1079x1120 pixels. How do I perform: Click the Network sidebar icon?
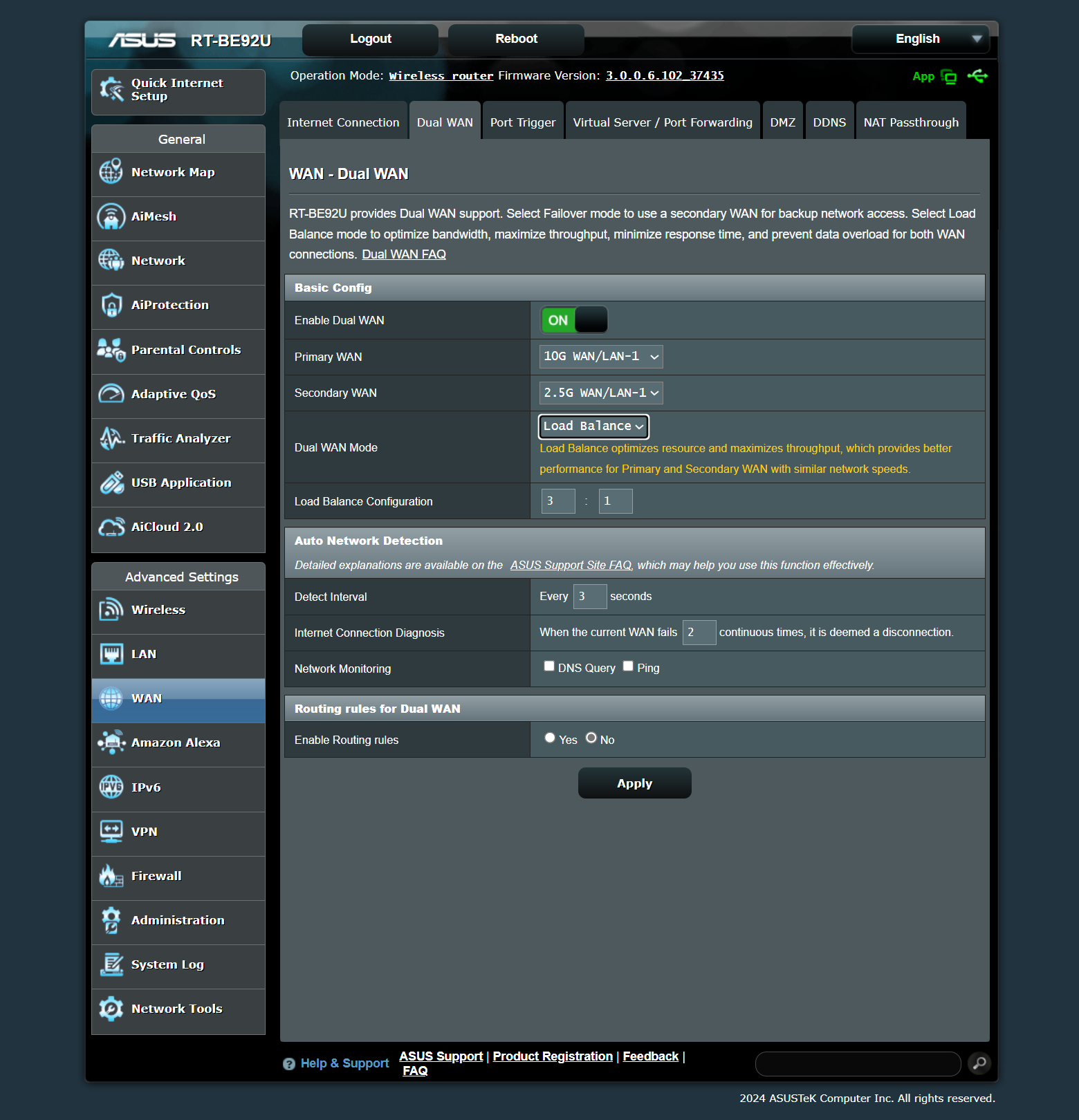click(111, 260)
